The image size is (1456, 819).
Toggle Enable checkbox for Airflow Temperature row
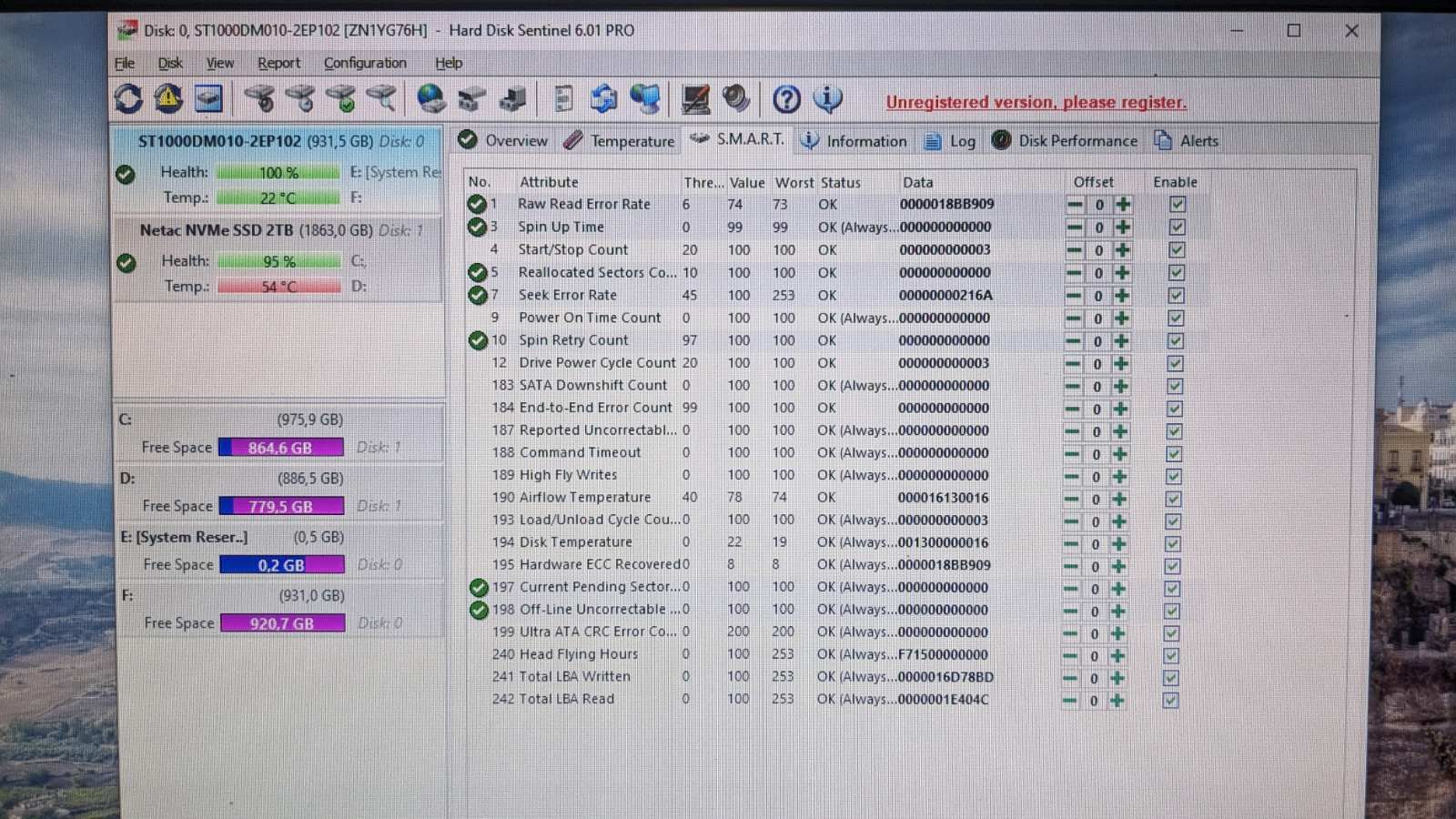(x=1174, y=499)
